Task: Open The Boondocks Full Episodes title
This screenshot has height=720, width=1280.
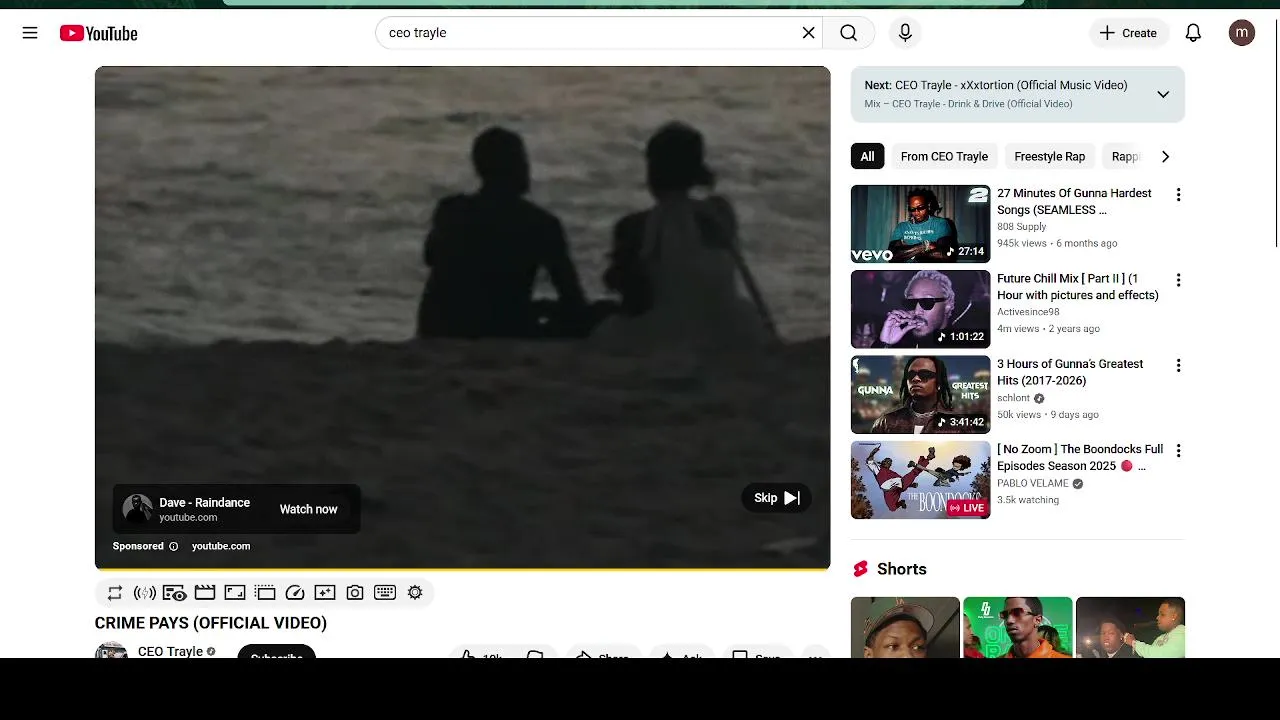Action: click(1080, 458)
